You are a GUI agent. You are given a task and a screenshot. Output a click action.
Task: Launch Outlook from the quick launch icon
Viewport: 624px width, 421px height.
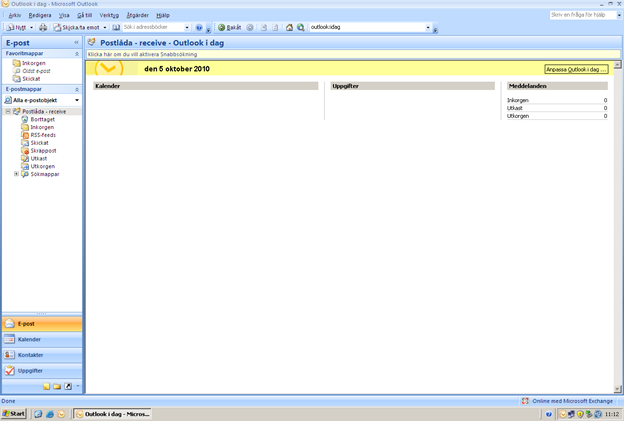tap(61, 414)
